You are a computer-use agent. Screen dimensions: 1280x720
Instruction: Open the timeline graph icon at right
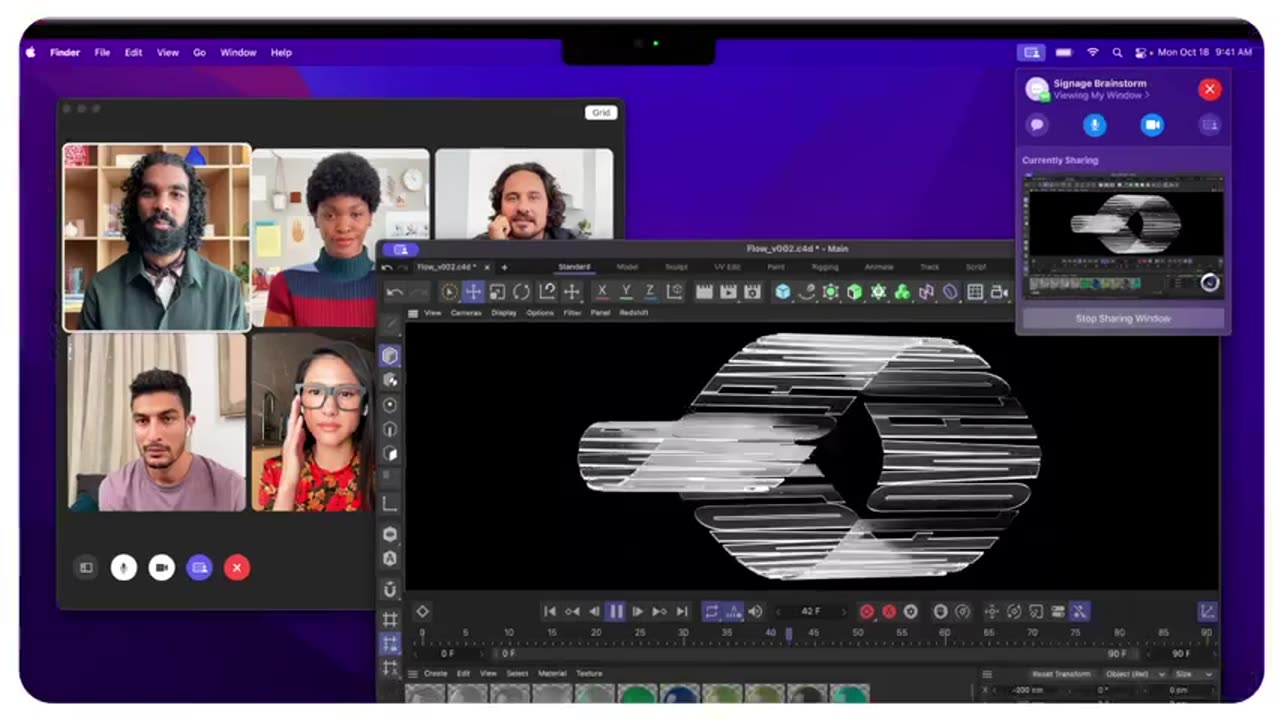coord(1207,611)
